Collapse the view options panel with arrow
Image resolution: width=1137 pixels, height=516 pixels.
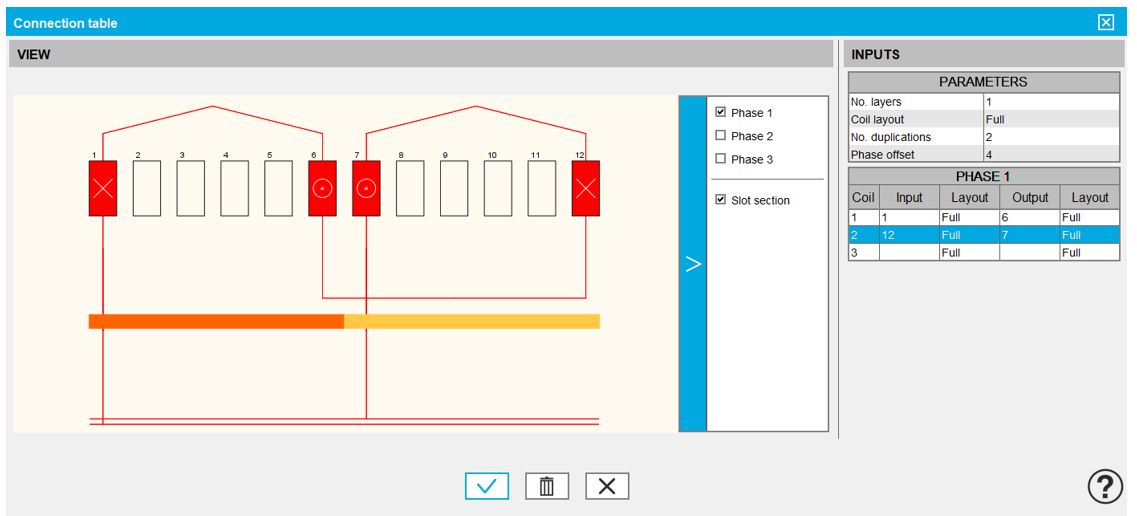click(x=692, y=264)
